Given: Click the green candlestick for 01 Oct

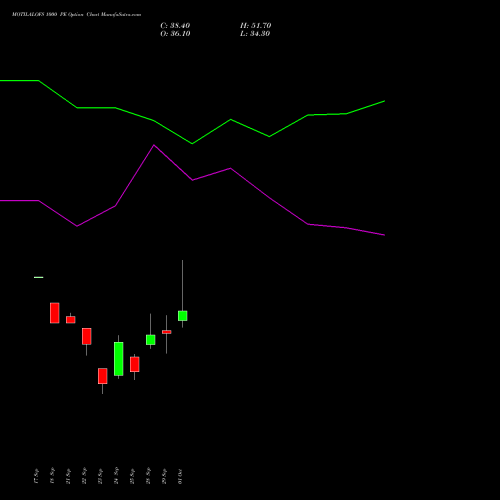Looking at the screenshot, I should pos(183,316).
